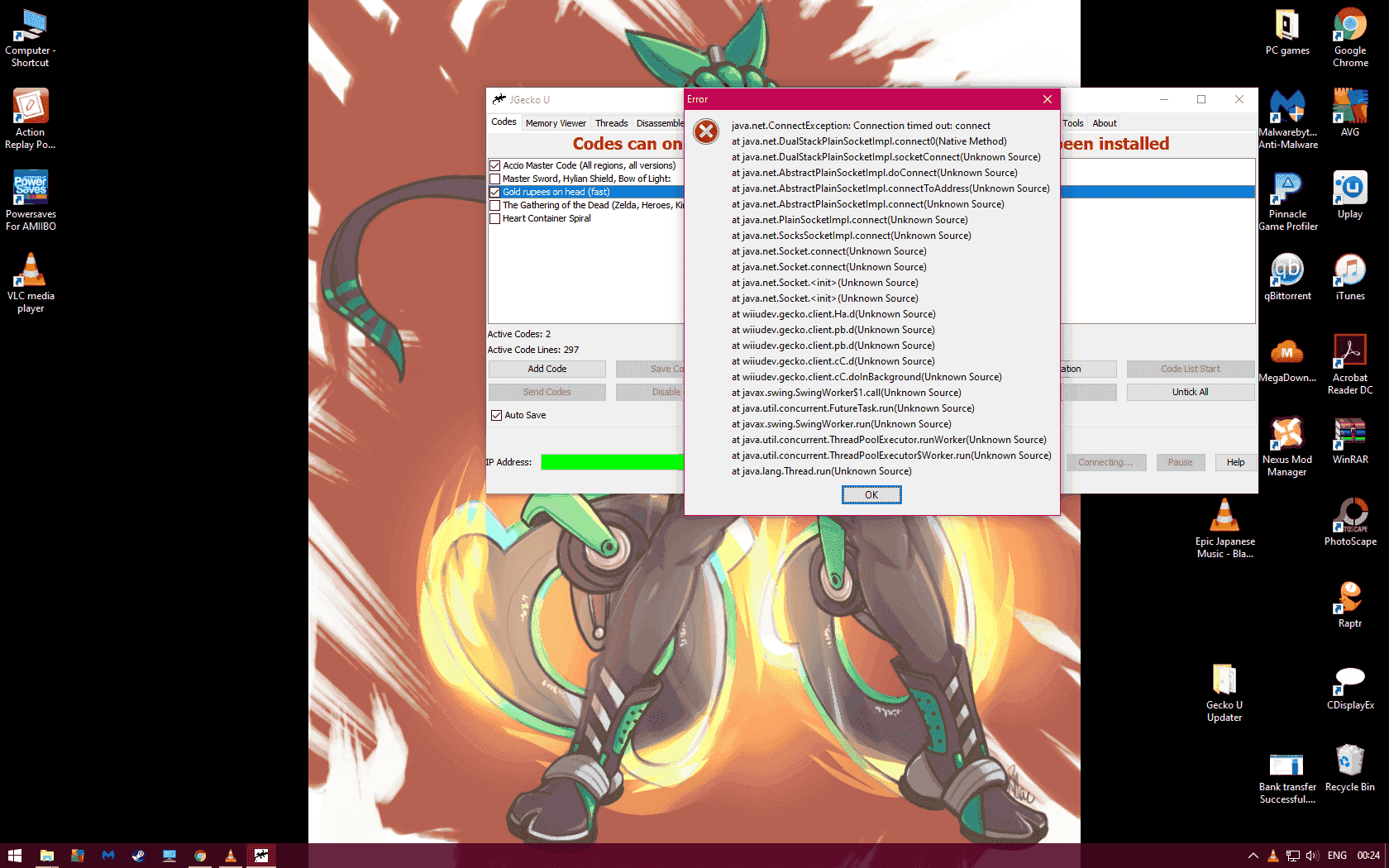Click the Untick All button
Screen dimensions: 1389x868
tap(1191, 392)
